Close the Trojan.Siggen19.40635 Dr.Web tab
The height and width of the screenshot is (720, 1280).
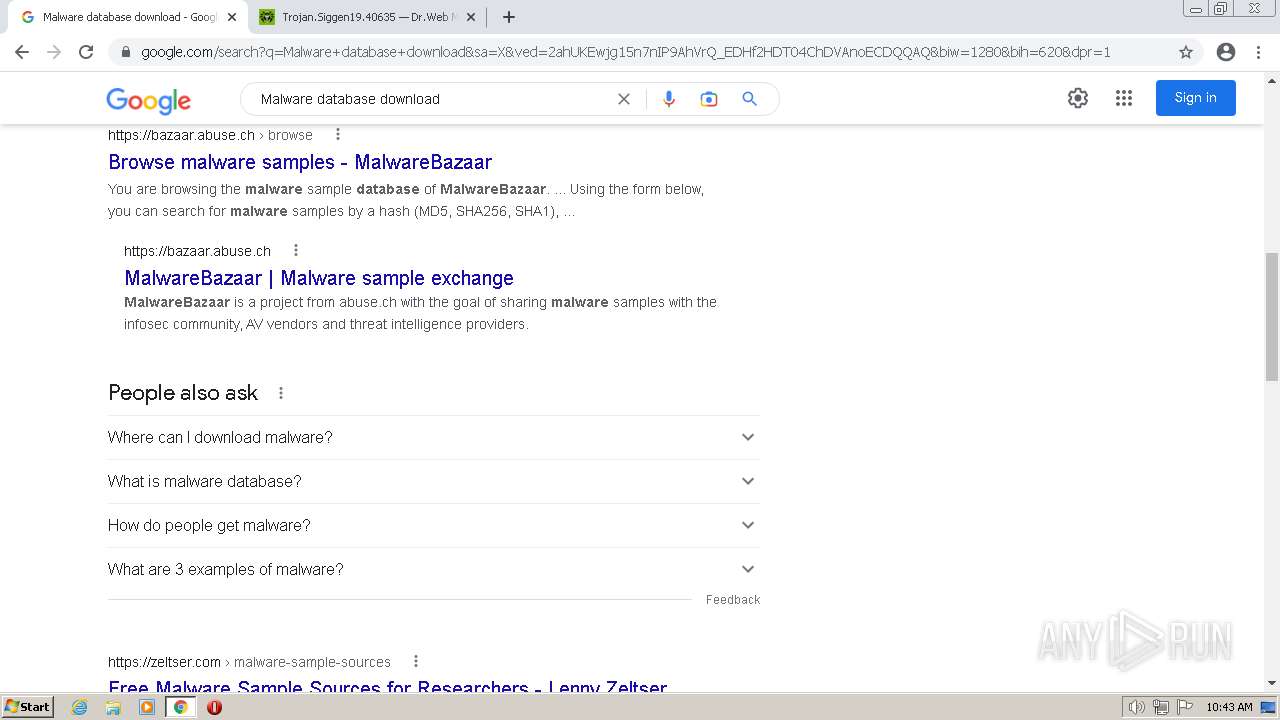(471, 17)
